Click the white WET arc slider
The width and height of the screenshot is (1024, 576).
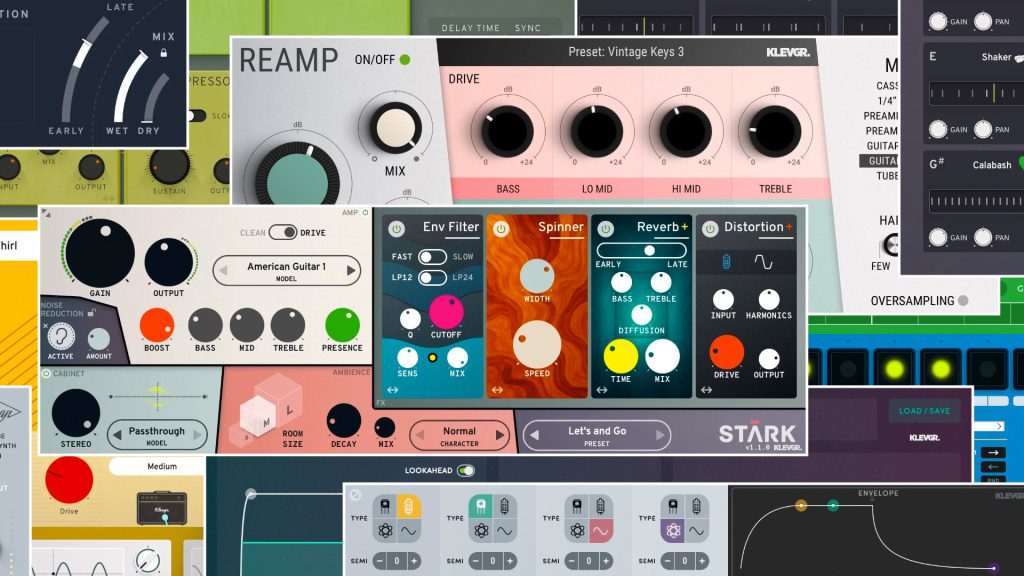pos(131,86)
